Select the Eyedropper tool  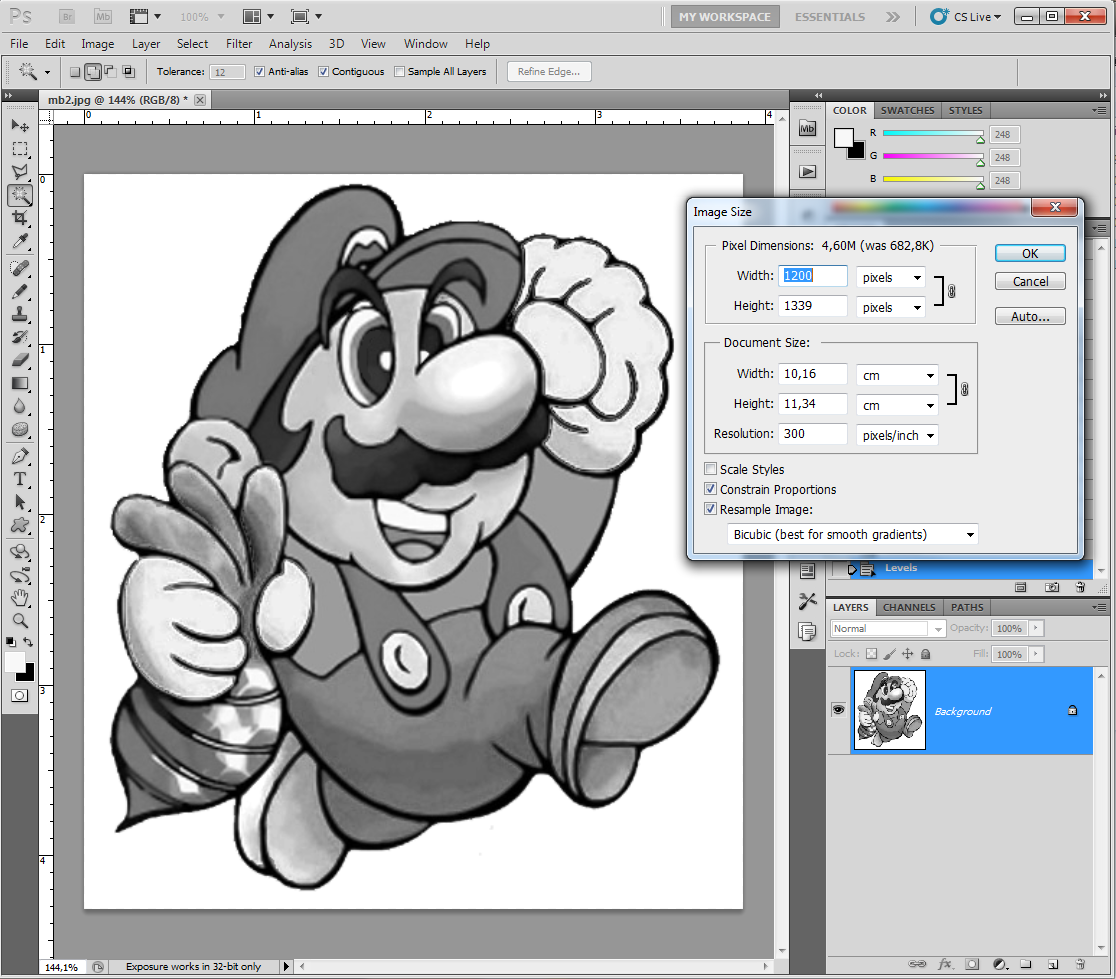pyautogui.click(x=20, y=242)
